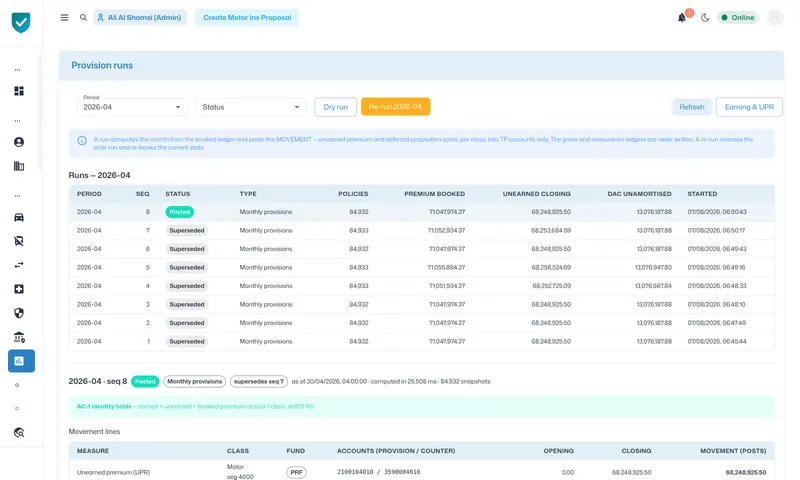Open the Status filter dropdown
This screenshot has width=800, height=480.
point(251,107)
